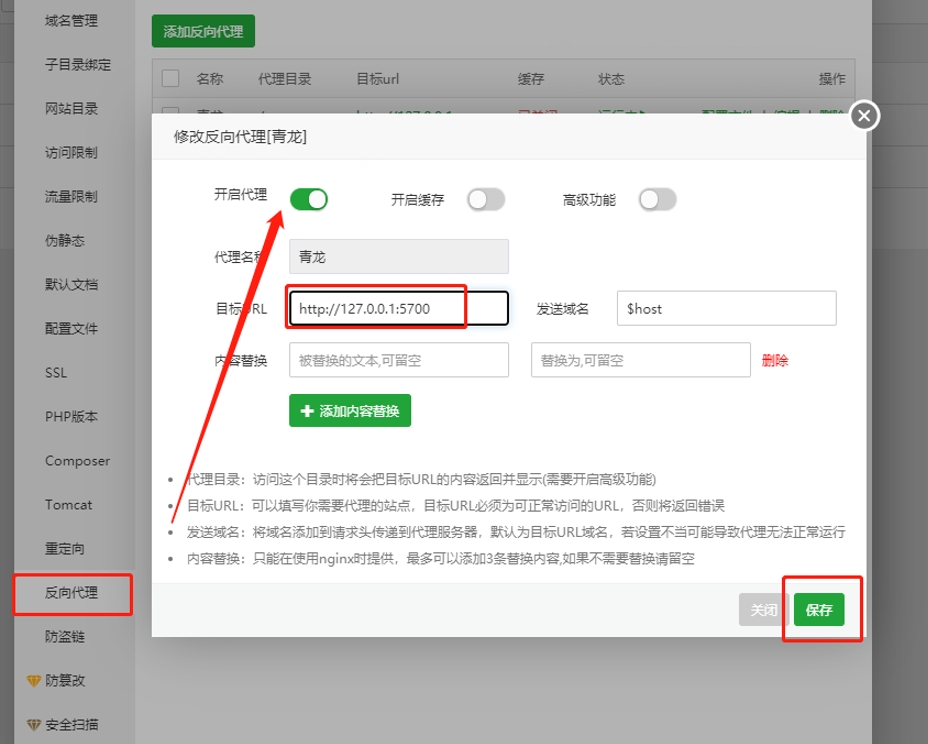
Task: Toggle the 开启代理 switch off
Action: [x=309, y=199]
